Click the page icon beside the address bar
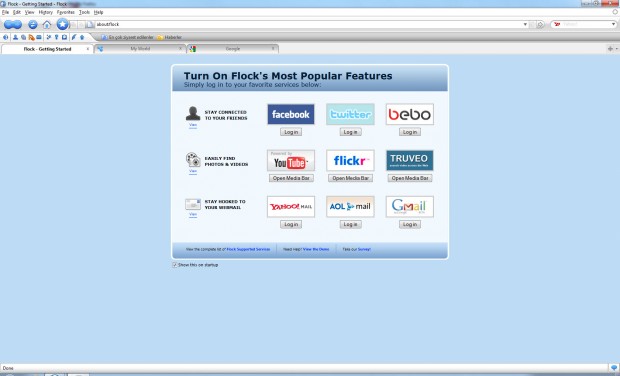 pos(90,25)
